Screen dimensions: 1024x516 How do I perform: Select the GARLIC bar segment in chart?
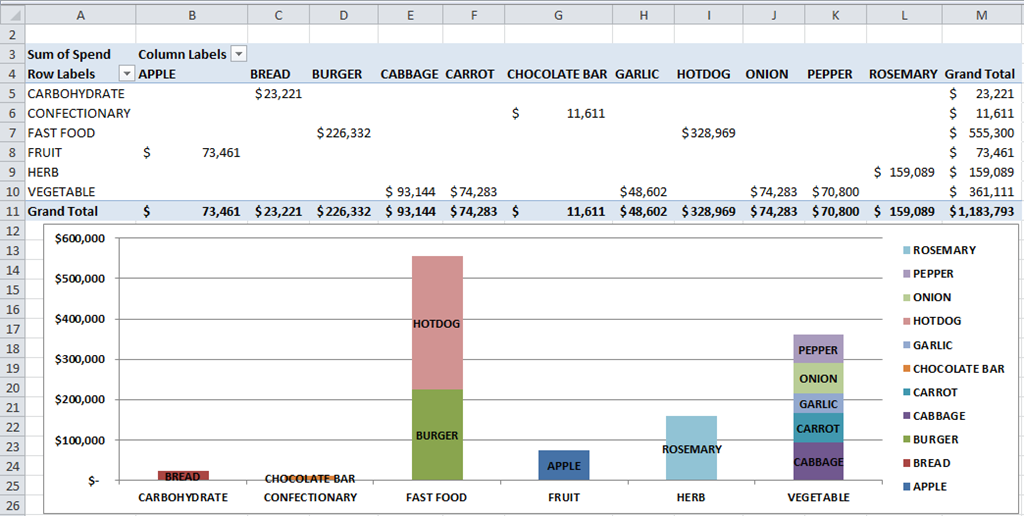pyautogui.click(x=818, y=403)
